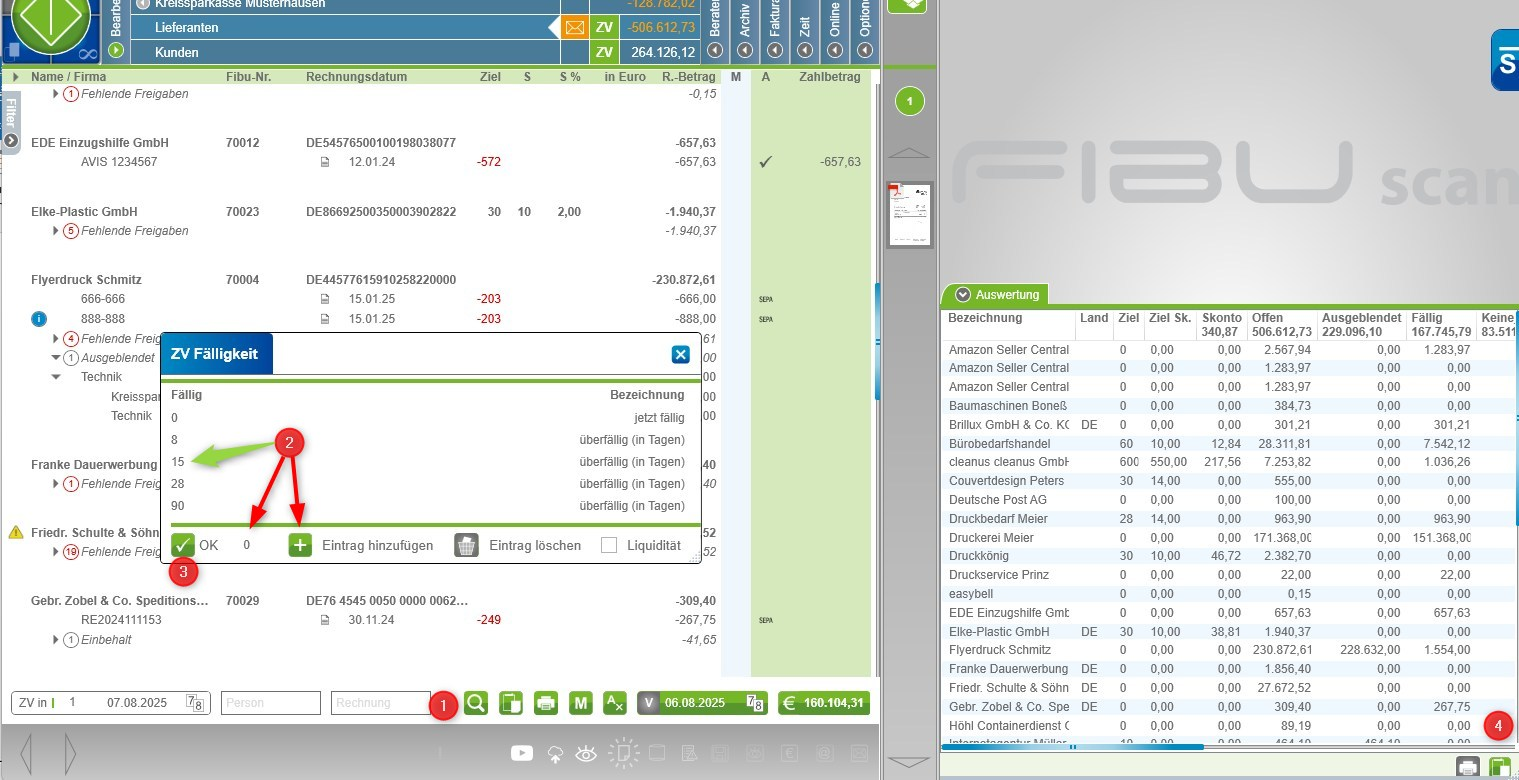Collapse the Auswertung panel tab
1519x780 pixels.
(963, 294)
